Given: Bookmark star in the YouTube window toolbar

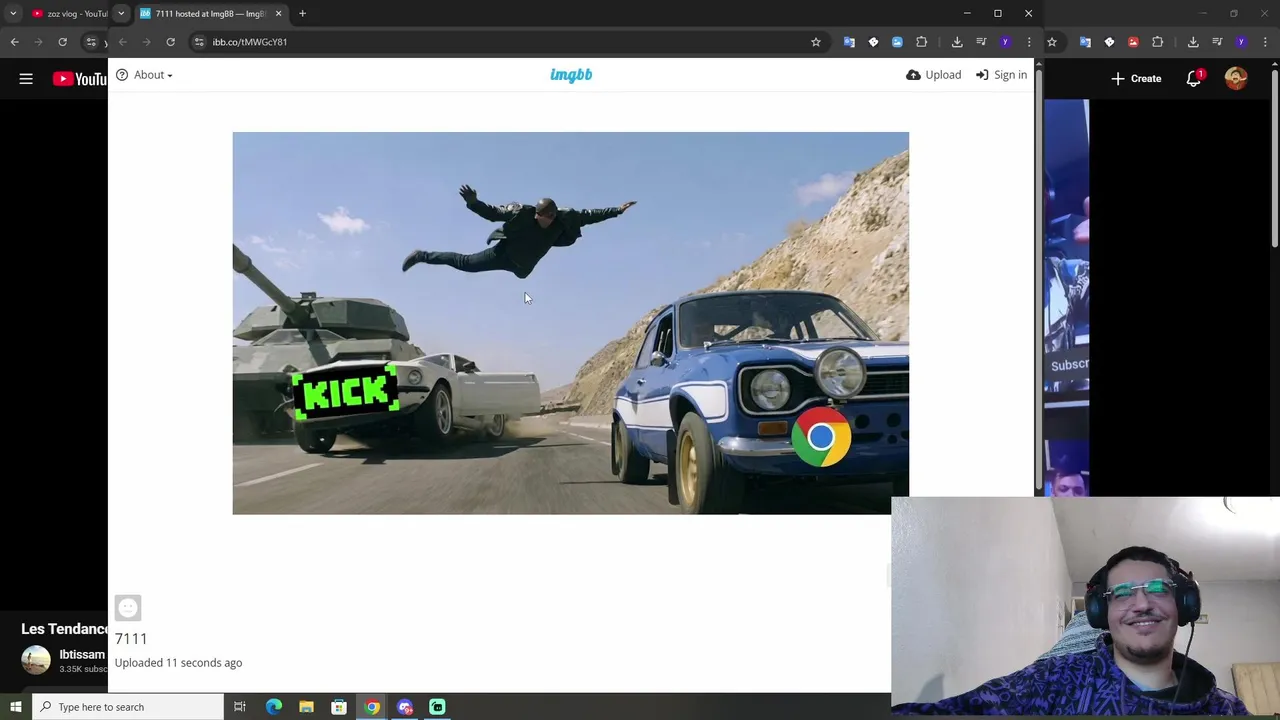Looking at the screenshot, I should point(1052,42).
